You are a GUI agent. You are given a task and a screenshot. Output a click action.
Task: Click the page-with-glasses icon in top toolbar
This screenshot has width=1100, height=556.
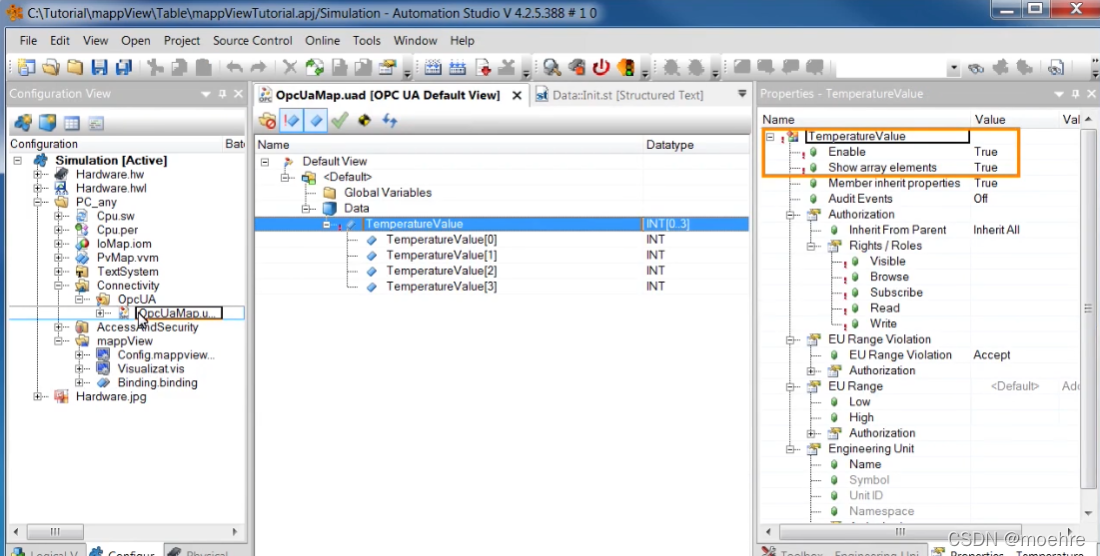1055,68
